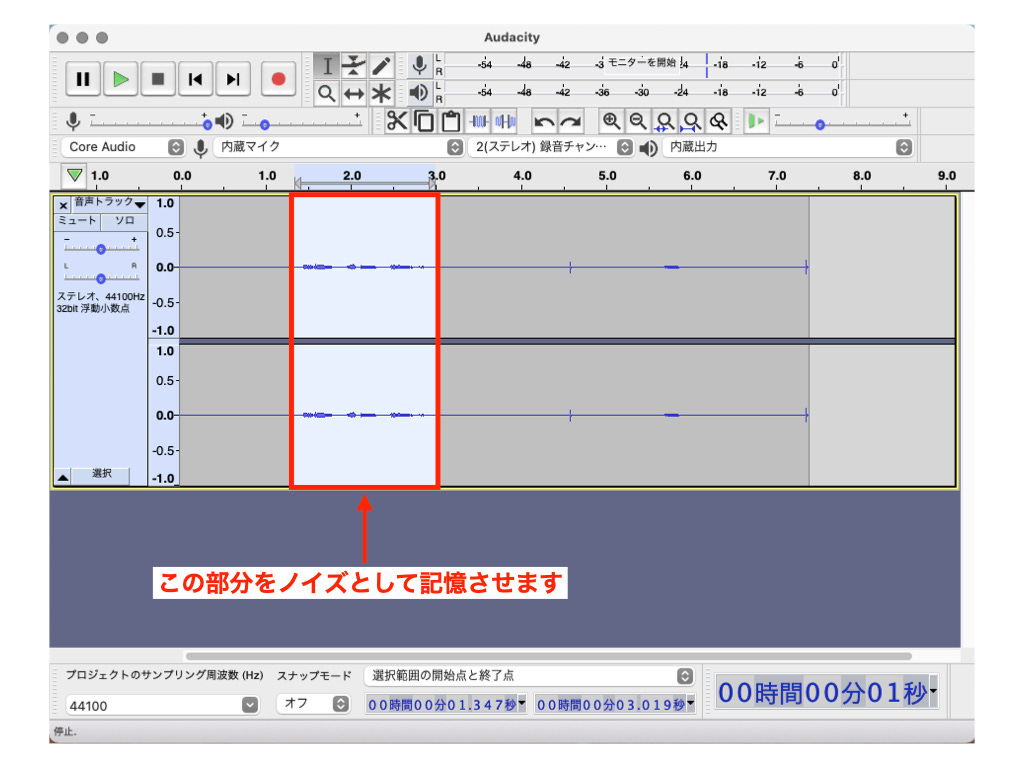
Task: Open the audio position format arrow menu
Action: coord(934,691)
